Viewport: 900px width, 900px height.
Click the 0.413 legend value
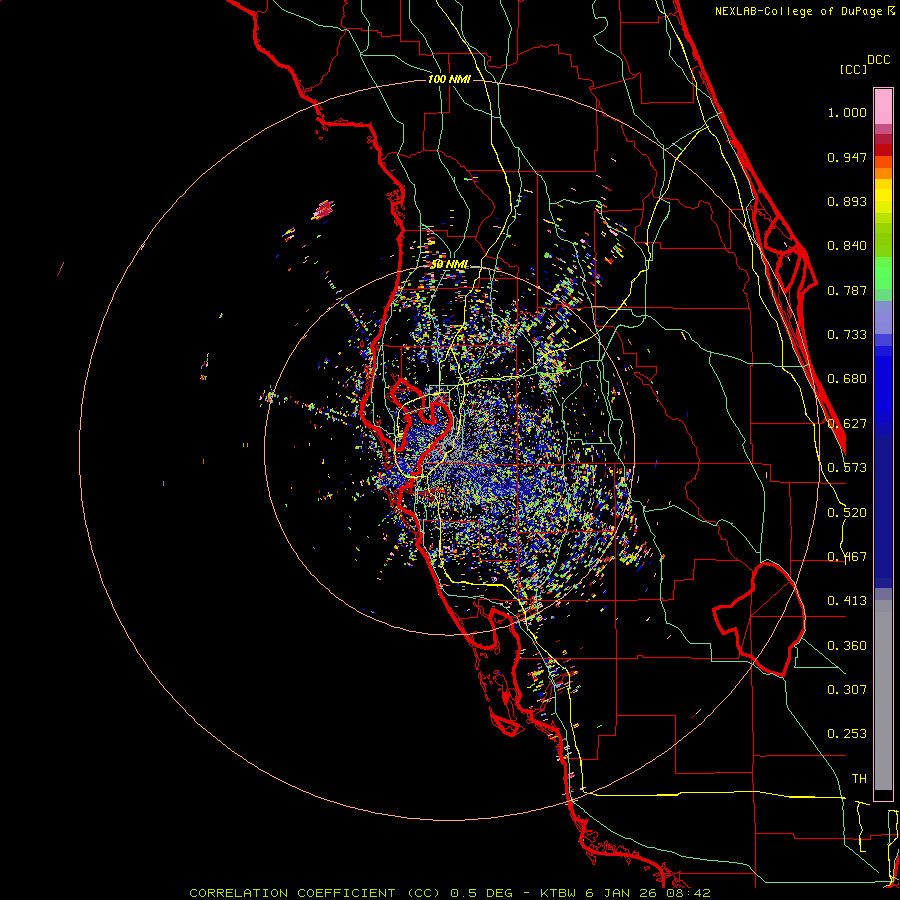847,601
